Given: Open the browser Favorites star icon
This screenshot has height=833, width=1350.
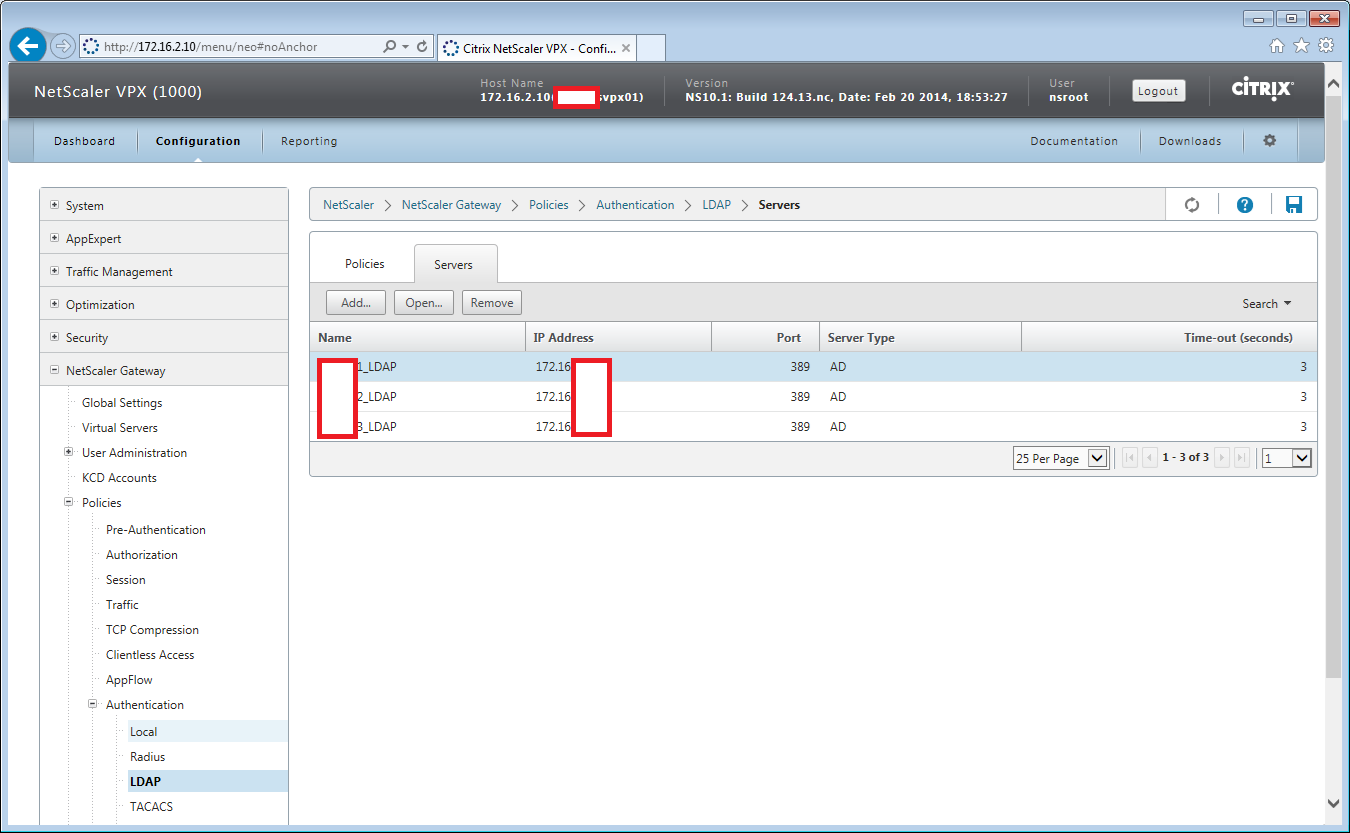Looking at the screenshot, I should 1301,45.
